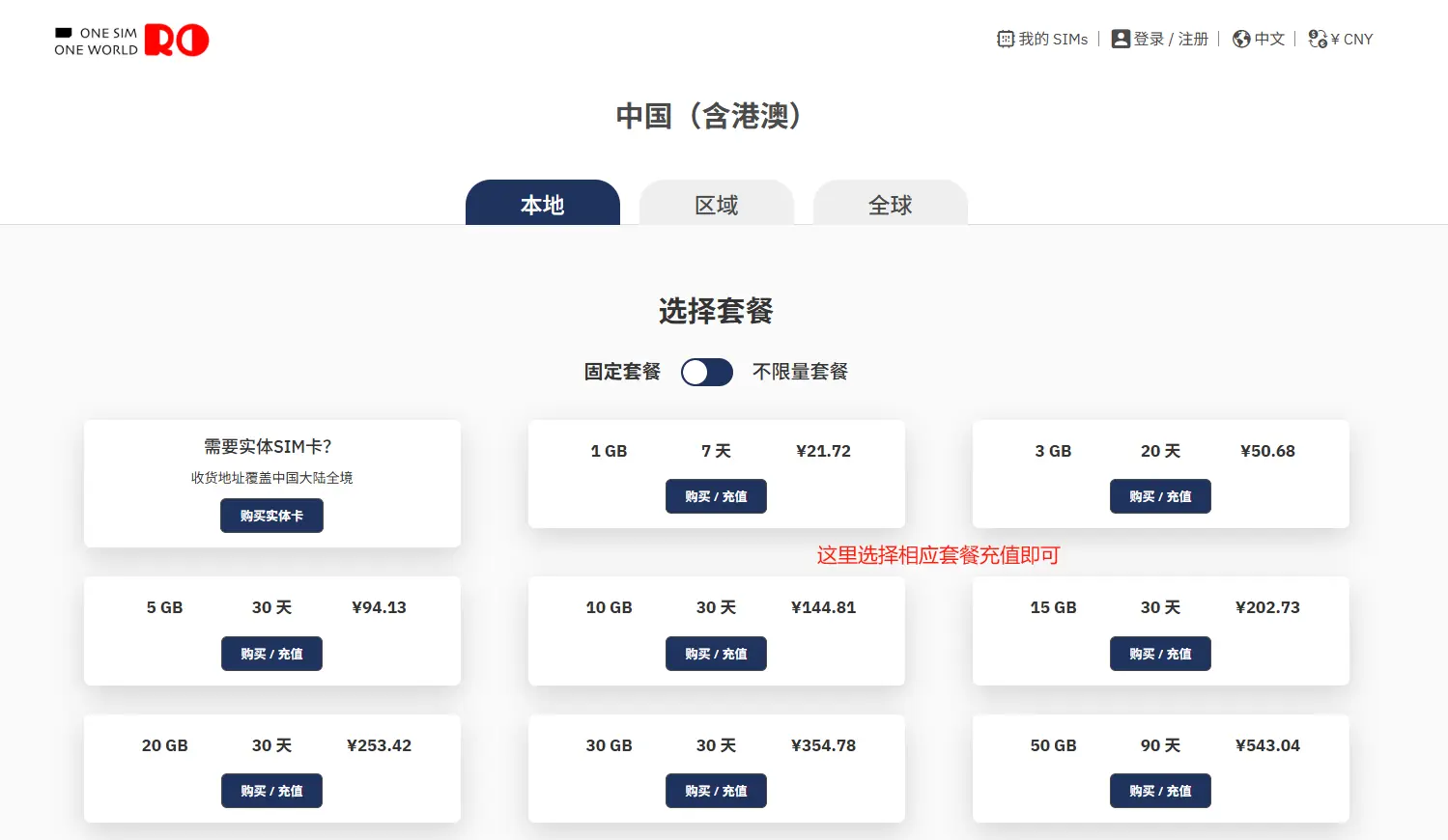Image resolution: width=1448 pixels, height=840 pixels.
Task: Purchase the 3 GB 20天 plan
Action: click(x=1160, y=496)
